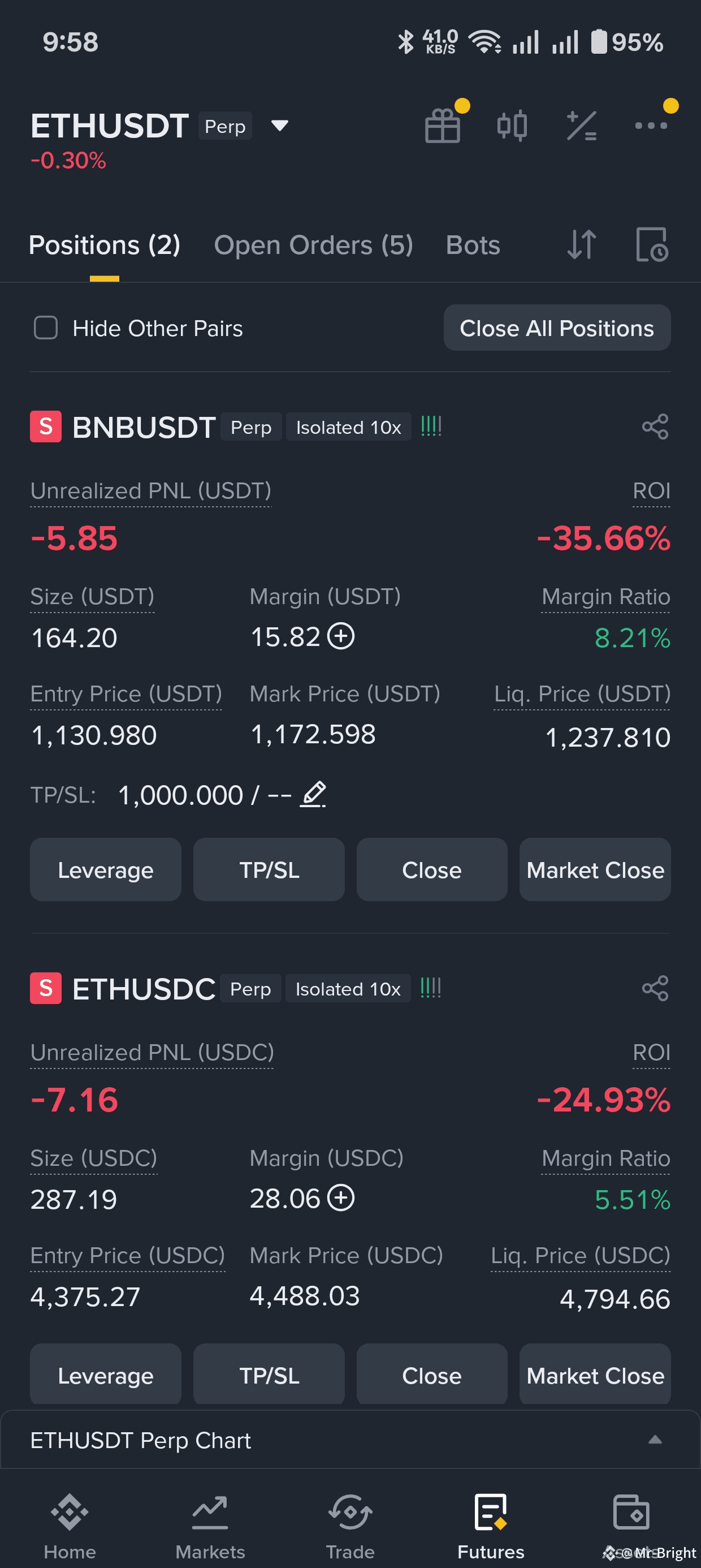Viewport: 701px width, 1568px height.
Task: Share the BNBUSDT position
Action: point(655,427)
